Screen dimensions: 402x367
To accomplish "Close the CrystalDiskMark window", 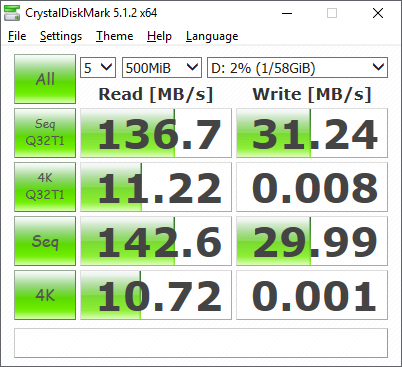I will tap(378, 13).
